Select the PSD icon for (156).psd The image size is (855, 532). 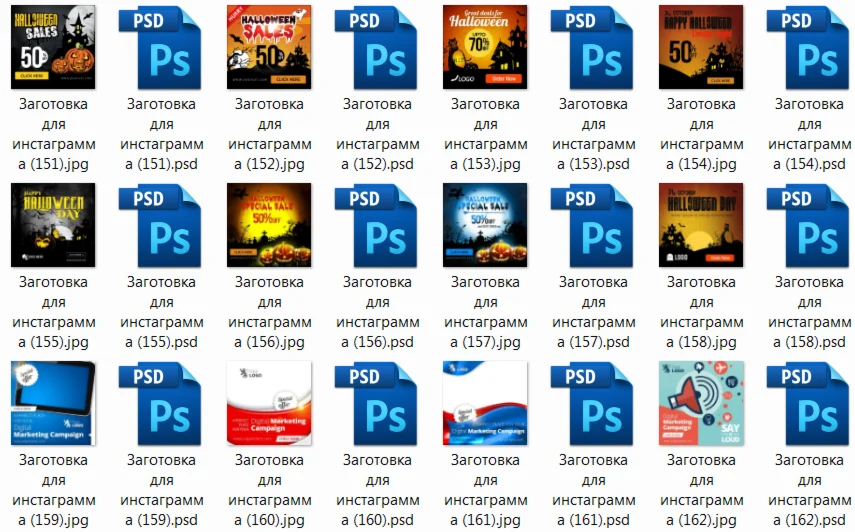[376, 226]
